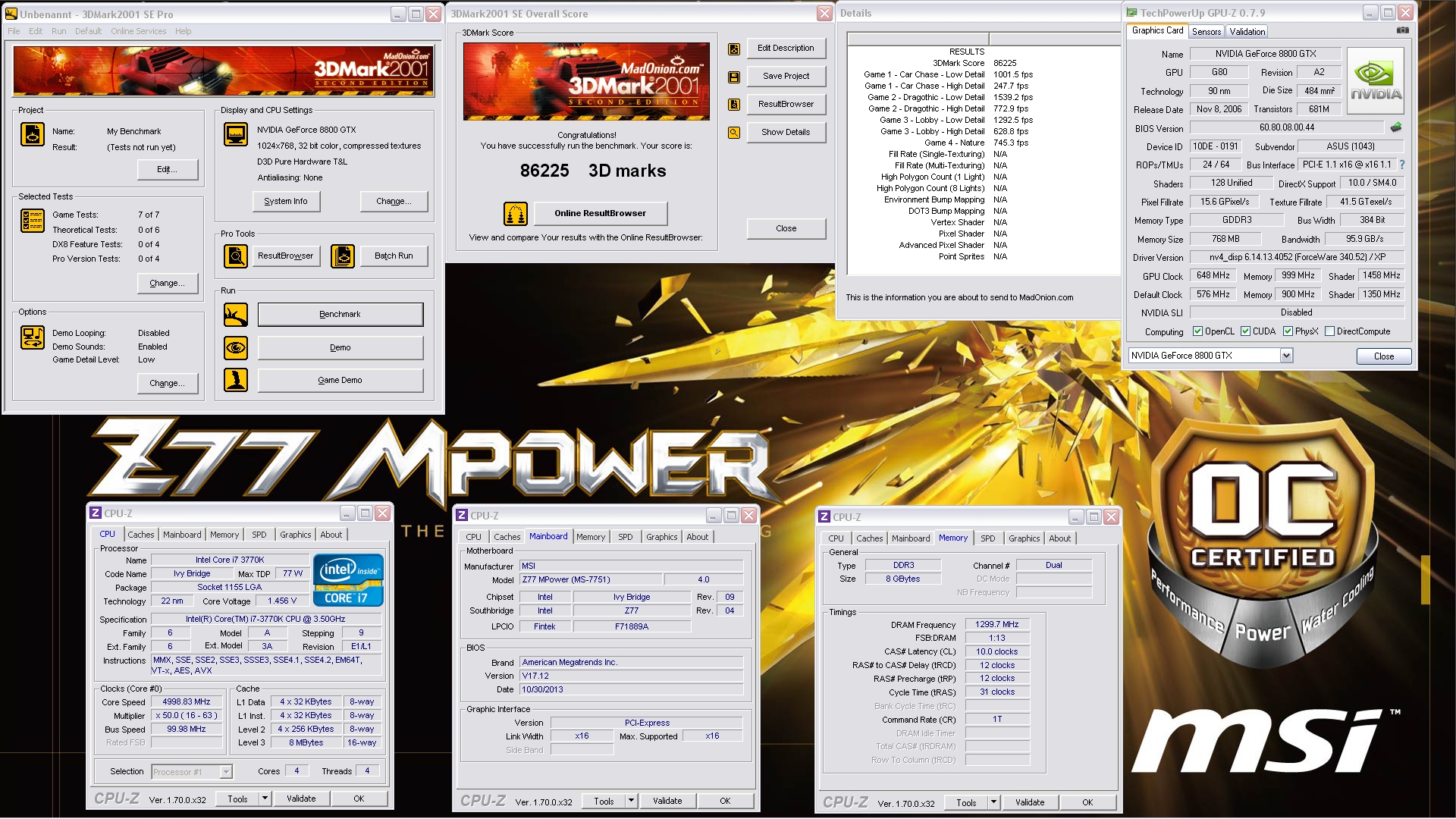Click the Project icon beside My Benchmark

click(33, 134)
